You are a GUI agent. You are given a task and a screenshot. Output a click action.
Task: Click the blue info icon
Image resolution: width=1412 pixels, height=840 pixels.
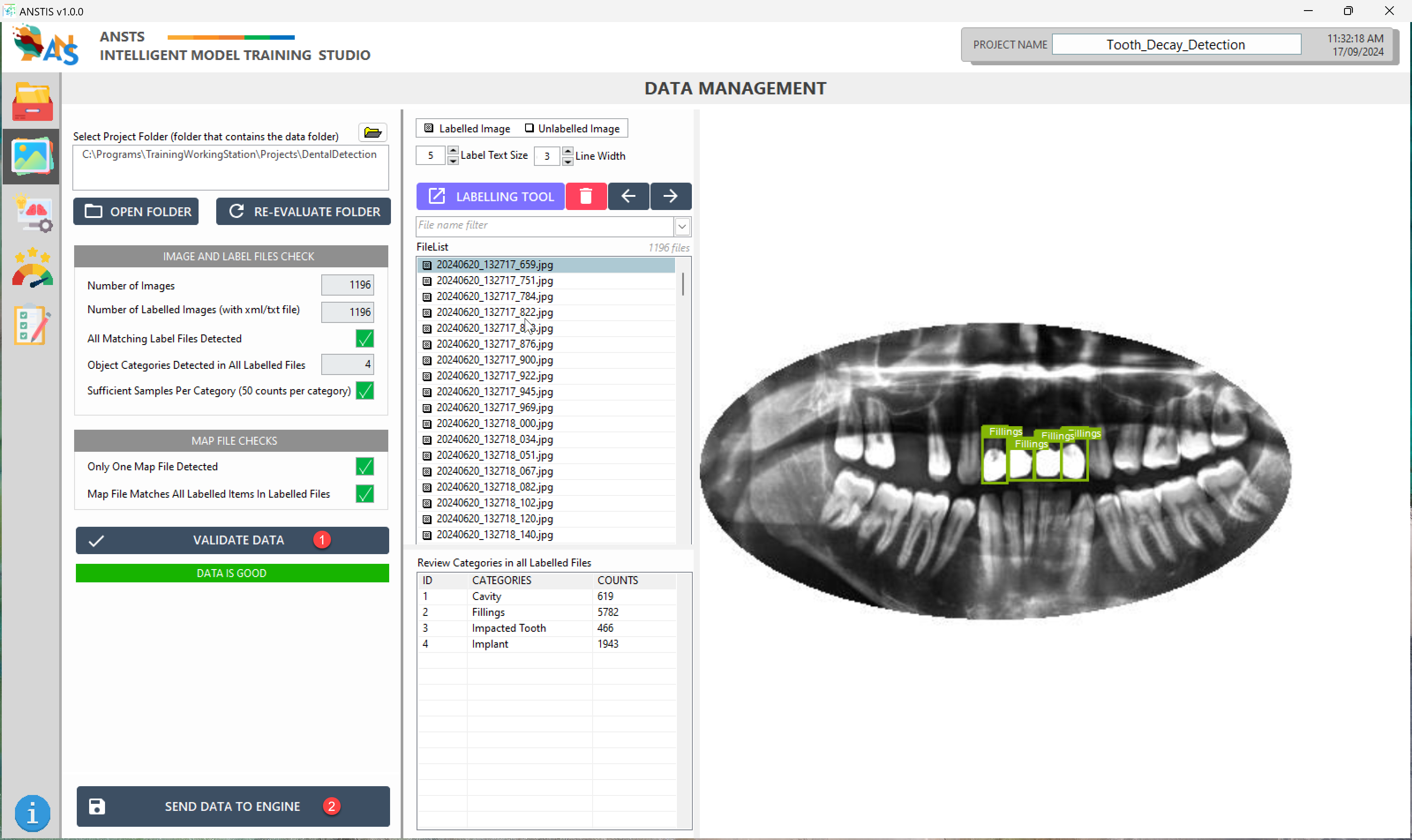(32, 814)
